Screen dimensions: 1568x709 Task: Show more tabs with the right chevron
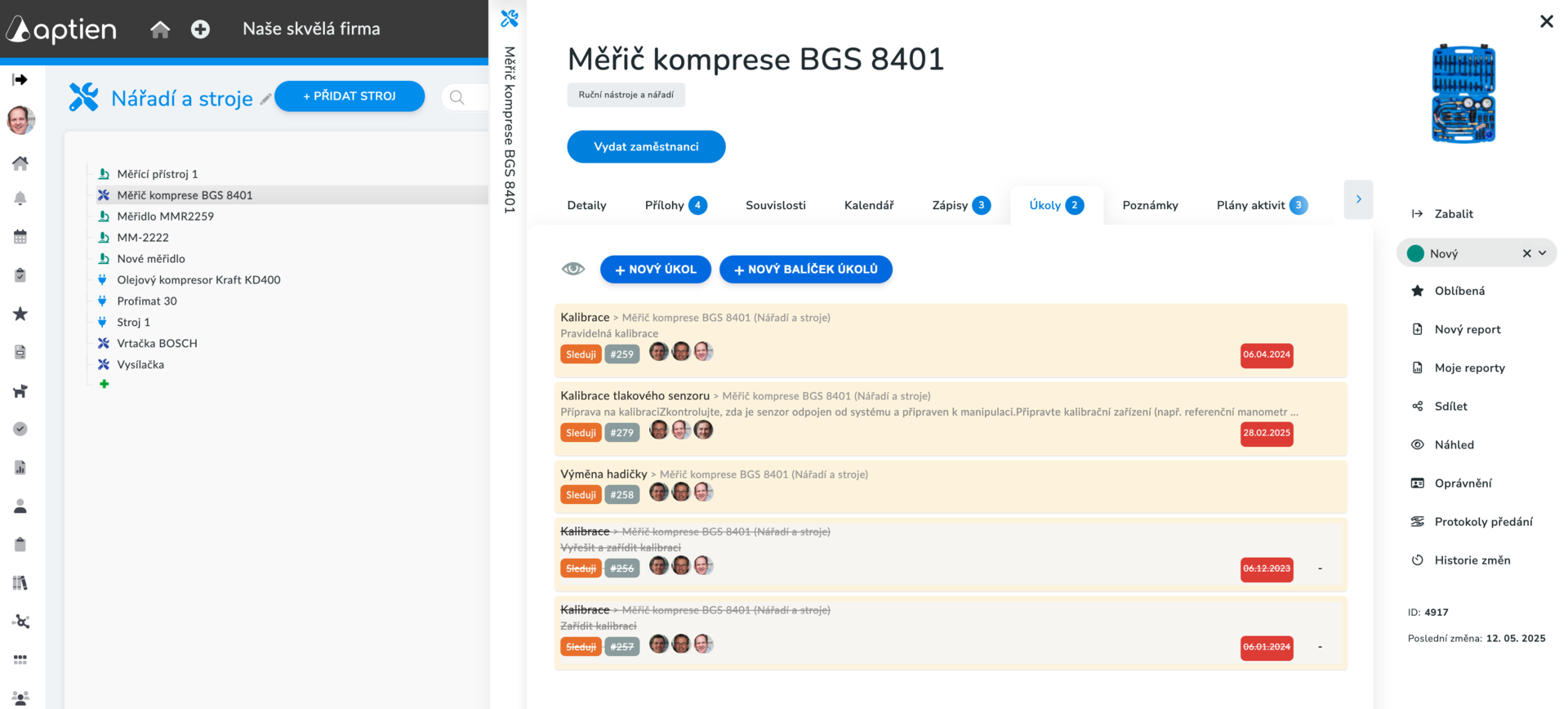click(1358, 199)
